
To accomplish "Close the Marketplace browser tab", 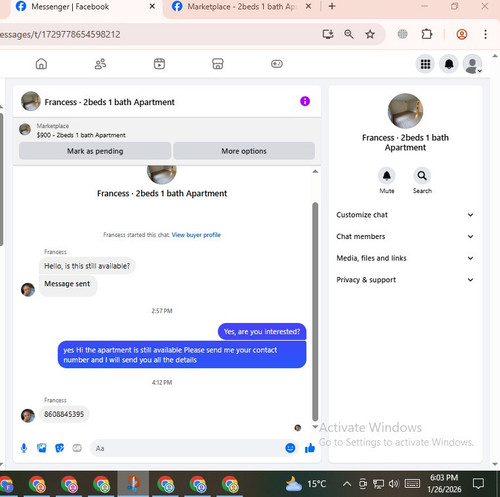I will (308, 6).
